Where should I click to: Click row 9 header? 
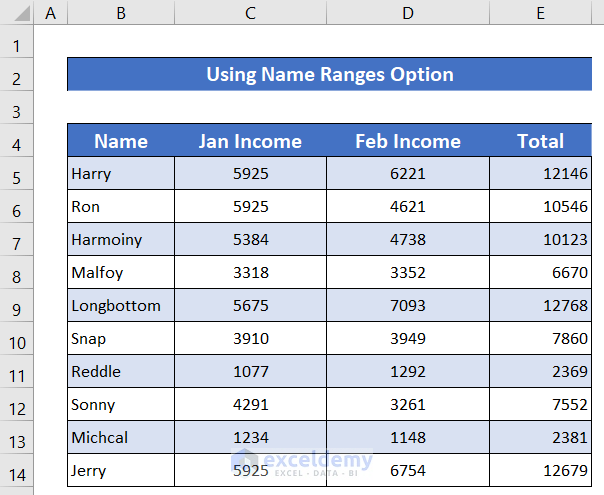[x=17, y=306]
